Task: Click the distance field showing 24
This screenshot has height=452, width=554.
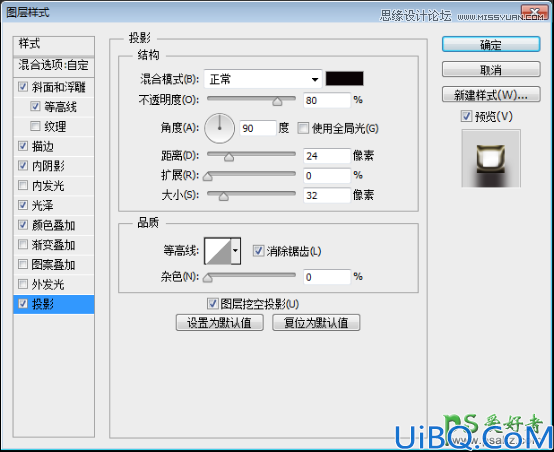Action: (327, 155)
